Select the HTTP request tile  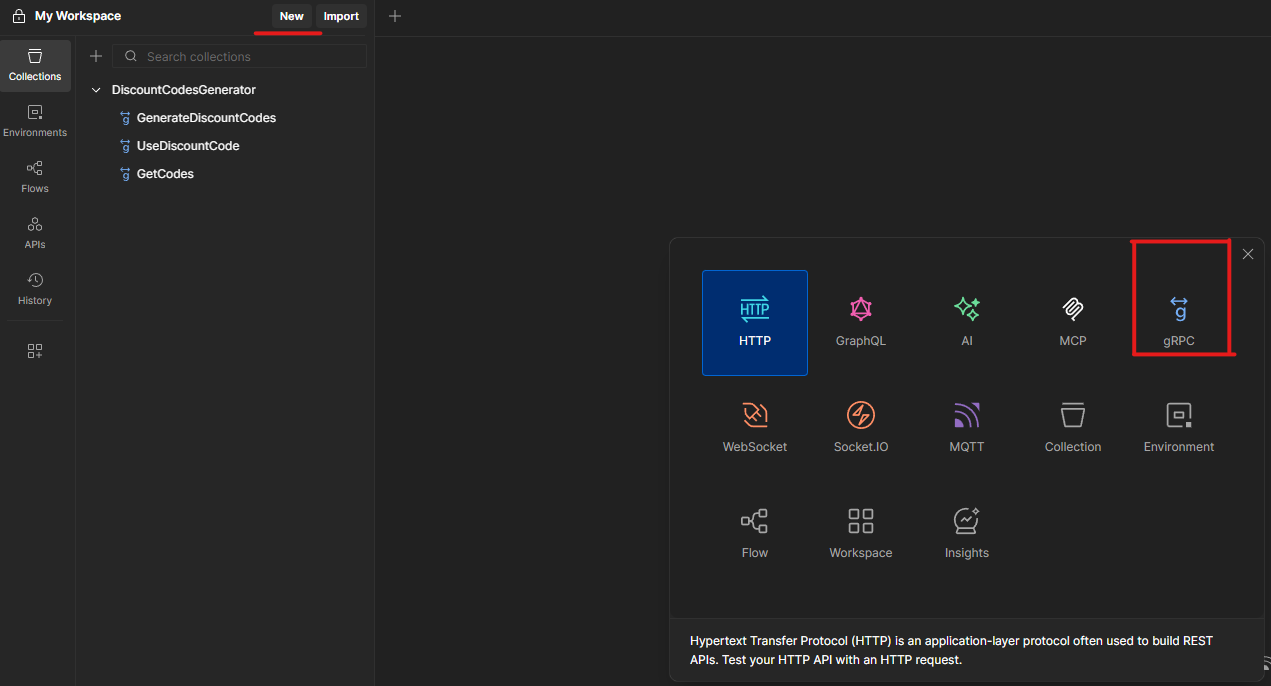[x=755, y=322]
